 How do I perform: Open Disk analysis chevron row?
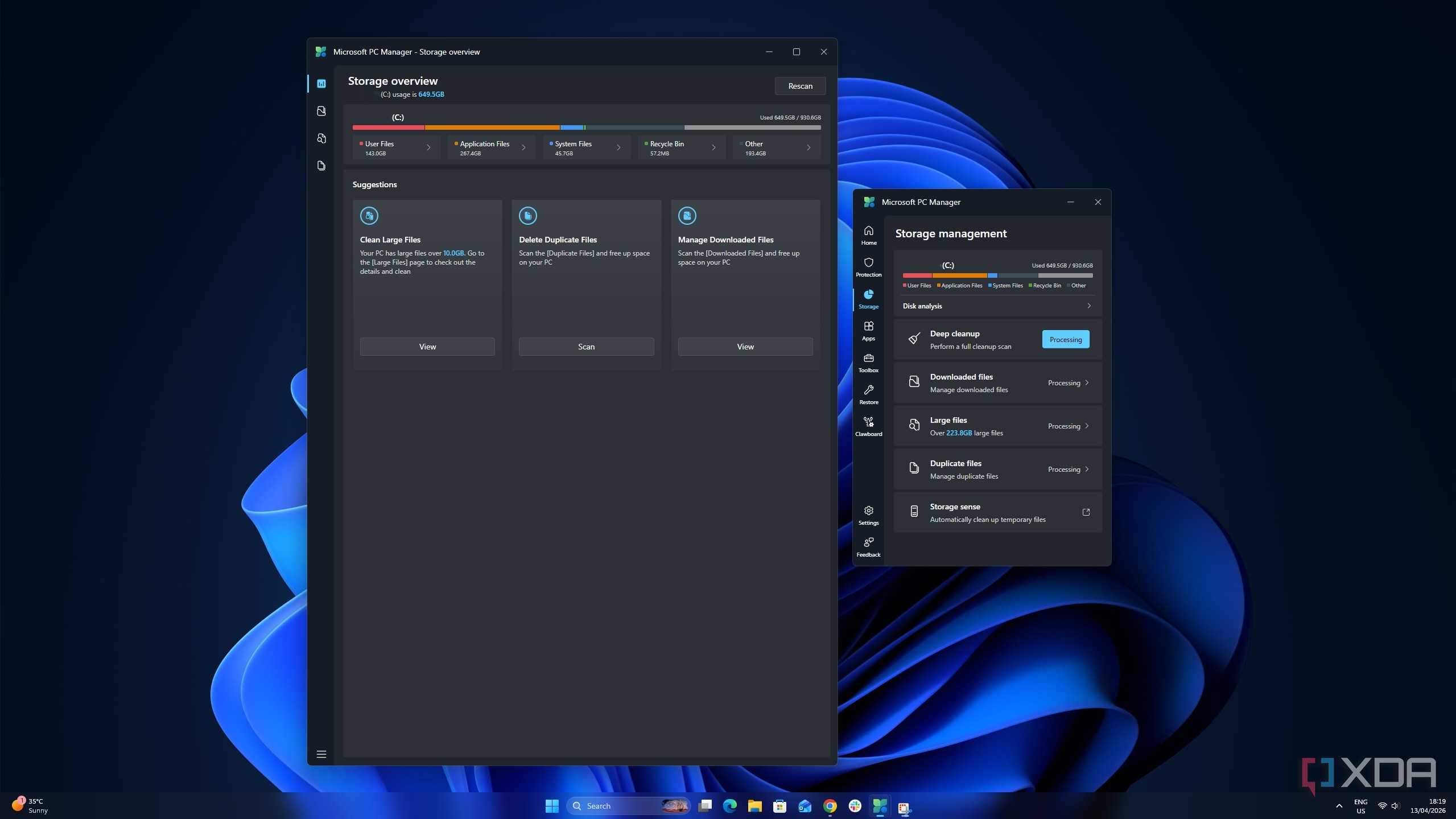click(x=997, y=306)
